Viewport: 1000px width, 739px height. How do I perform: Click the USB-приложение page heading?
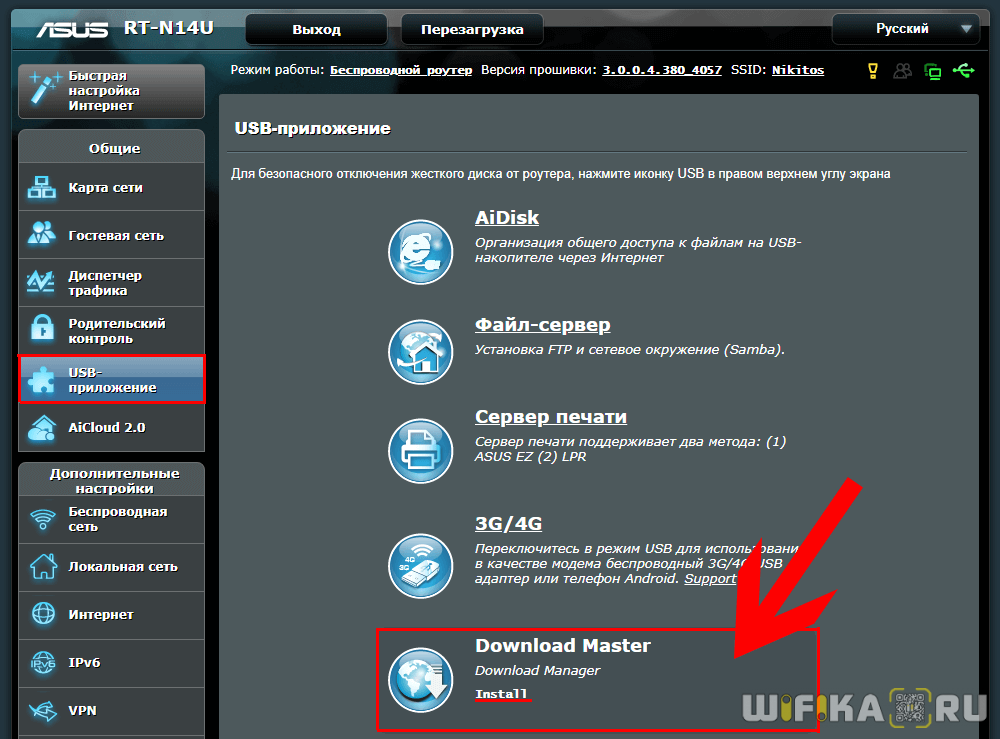tap(312, 129)
